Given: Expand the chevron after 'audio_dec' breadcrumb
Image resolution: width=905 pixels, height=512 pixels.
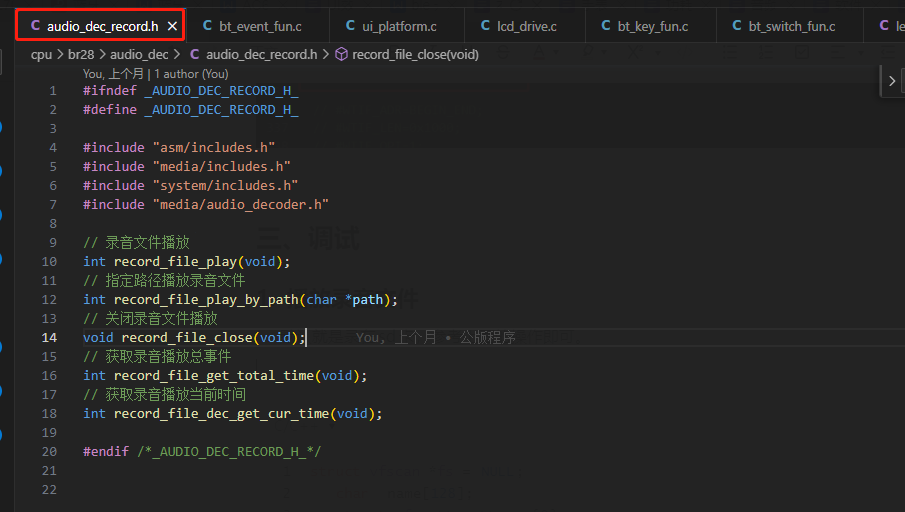Looking at the screenshot, I should (177, 54).
